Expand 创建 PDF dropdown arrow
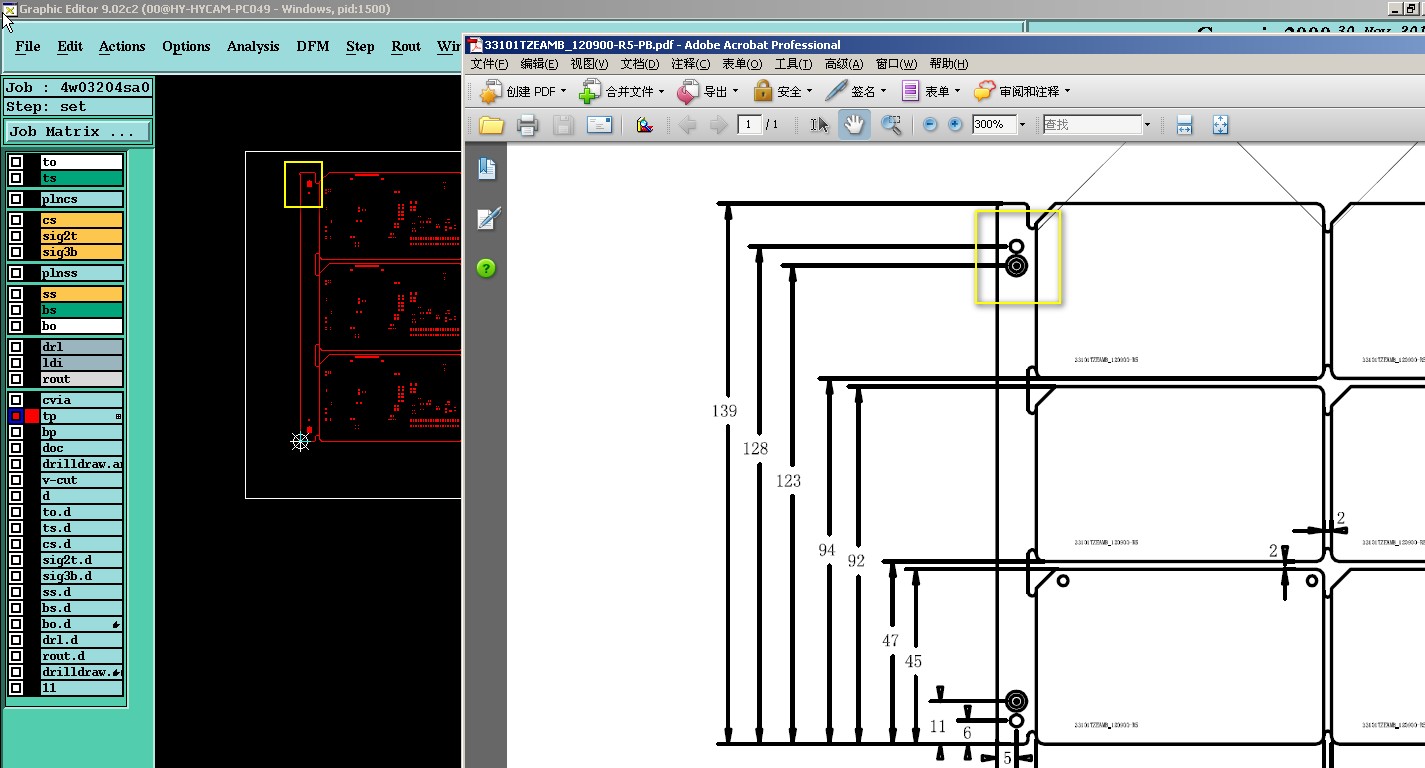Viewport: 1425px width, 768px height. (563, 92)
